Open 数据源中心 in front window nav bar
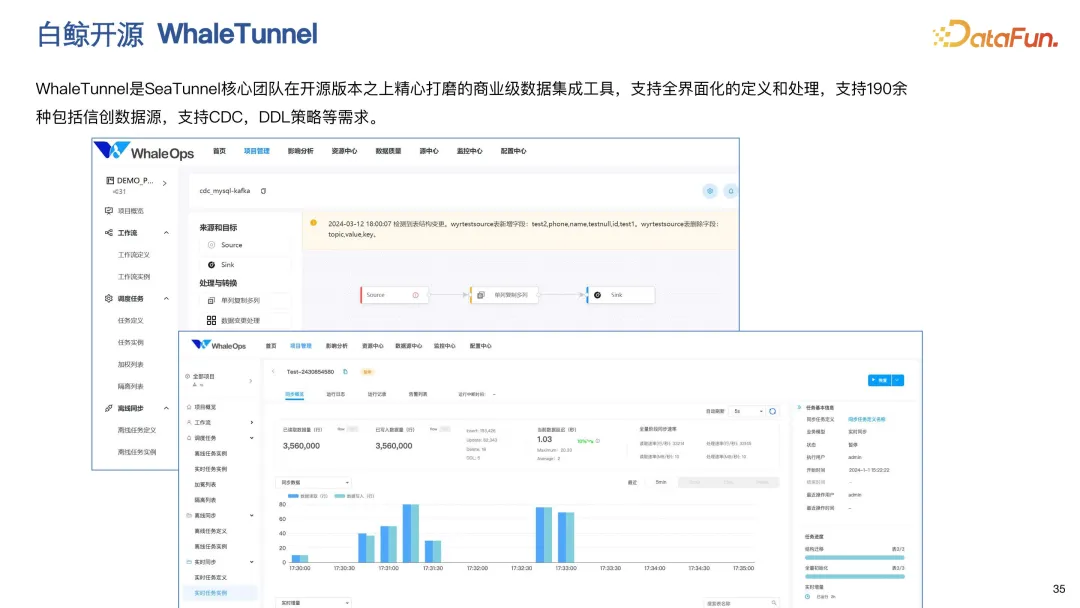This screenshot has width=1080, height=608. click(x=408, y=346)
